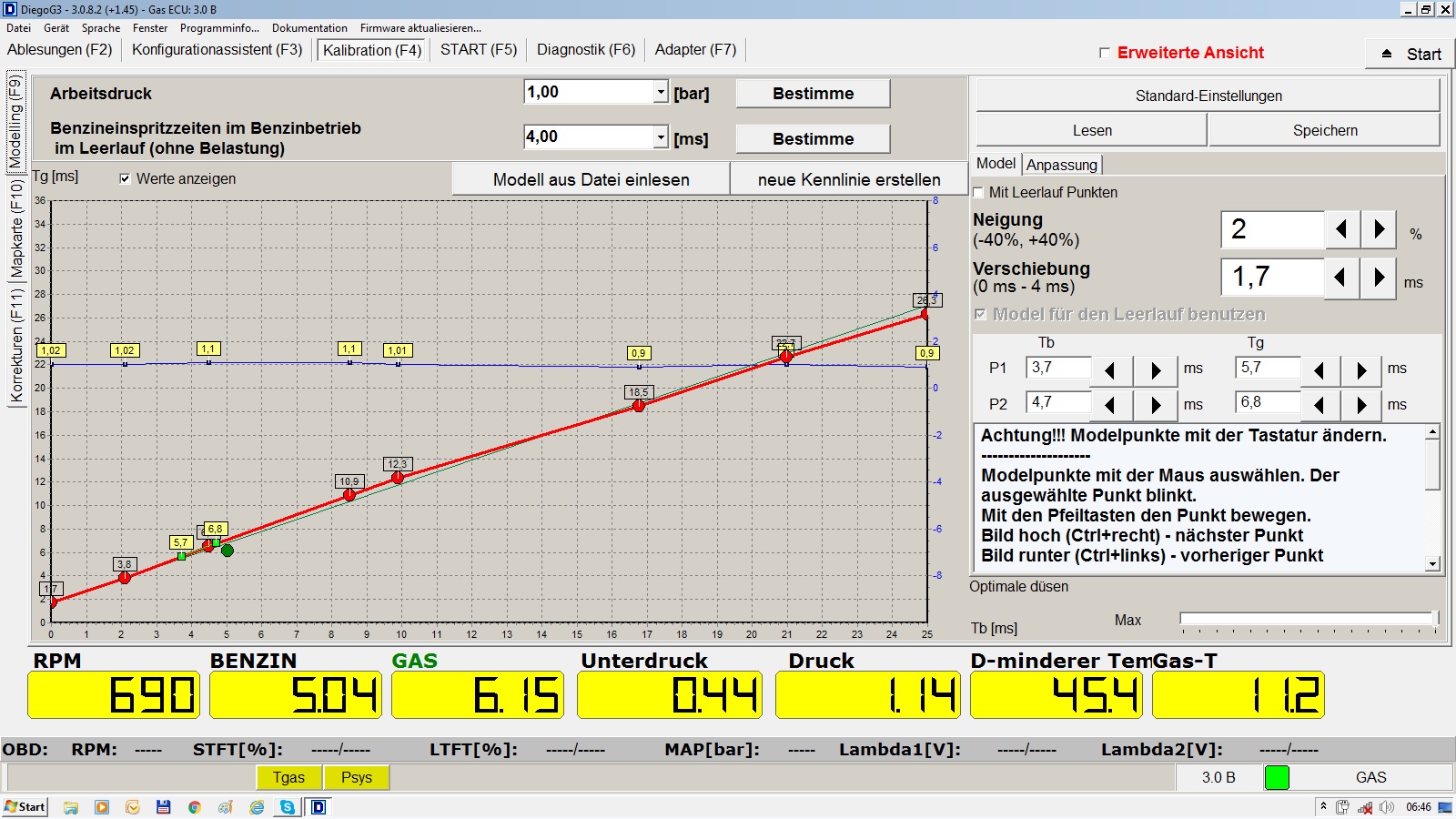Decrease P1 Tg value with left arrow
Image resolution: width=1456 pixels, height=819 pixels.
[x=1319, y=369]
